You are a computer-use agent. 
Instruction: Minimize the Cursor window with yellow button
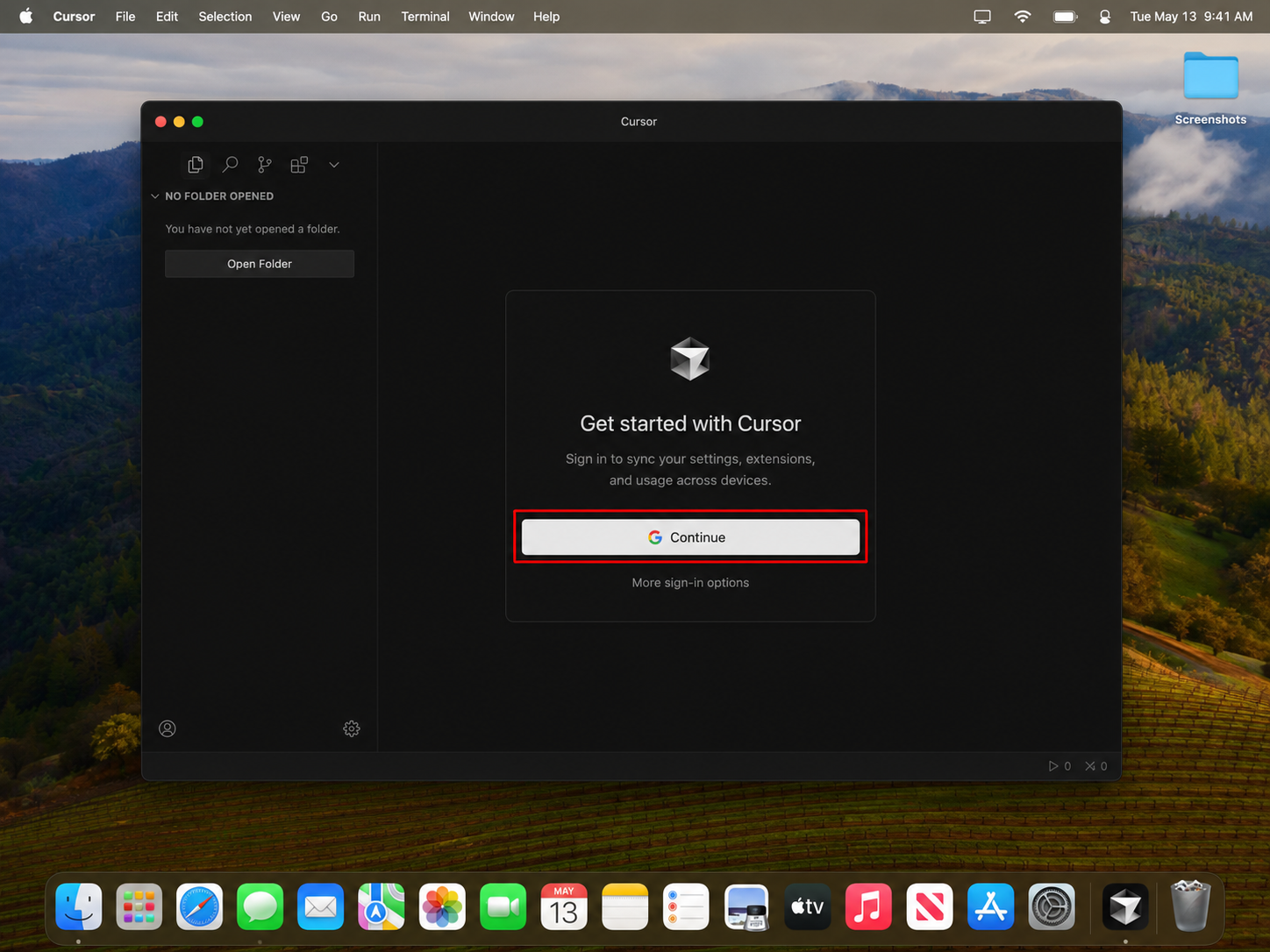[179, 122]
